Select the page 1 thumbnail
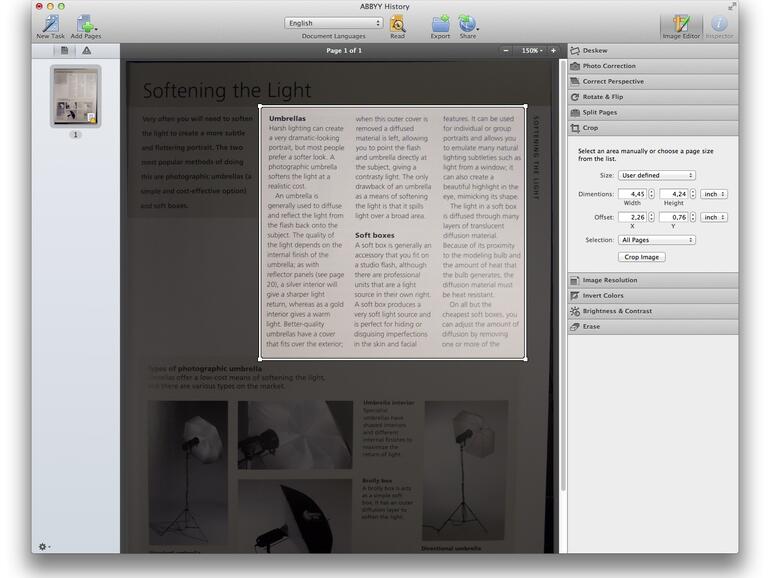770x578 pixels. coord(75,98)
